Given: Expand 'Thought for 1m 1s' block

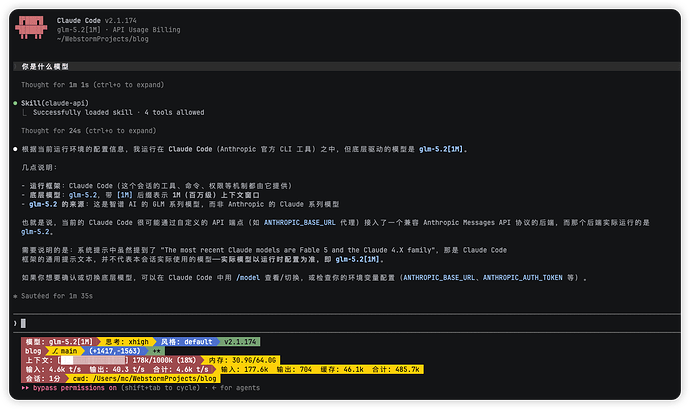Looking at the screenshot, I should (92, 85).
